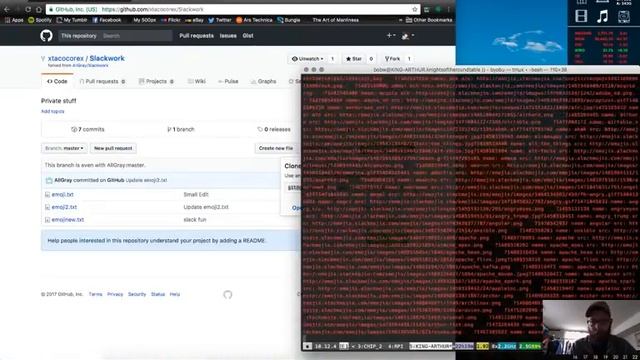Click The Art of Manliness bookmark
The width and height of the screenshot is (640, 360).
coord(336,20)
